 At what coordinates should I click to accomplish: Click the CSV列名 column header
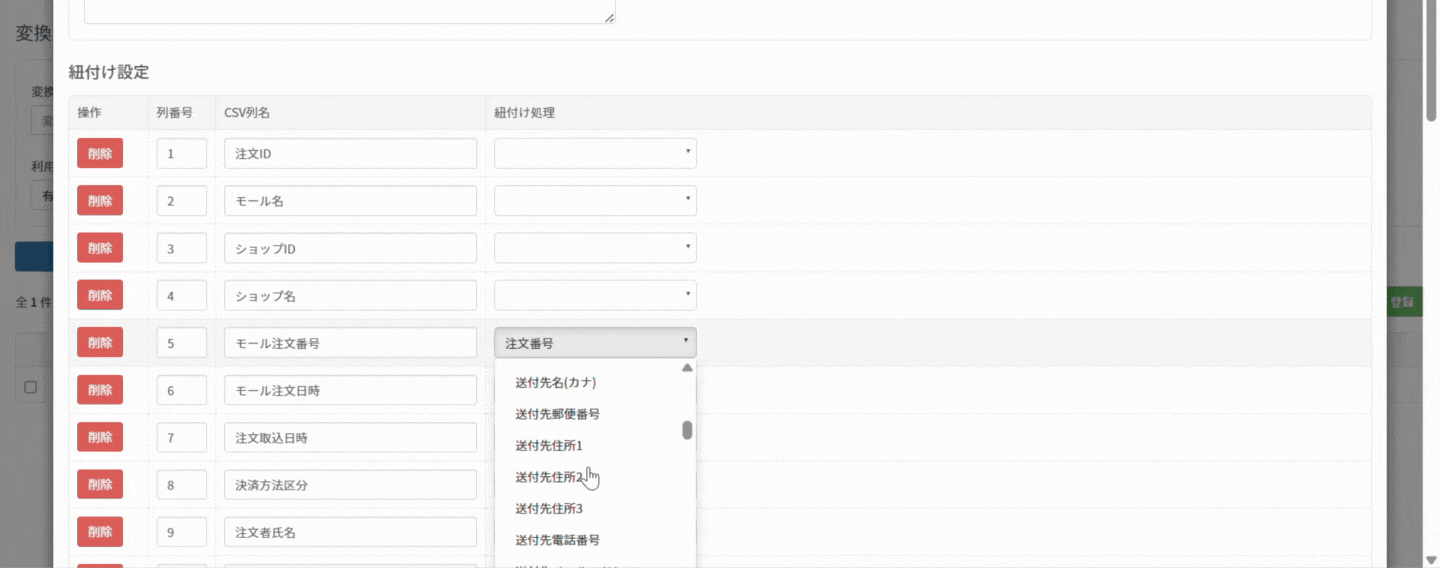tap(247, 113)
